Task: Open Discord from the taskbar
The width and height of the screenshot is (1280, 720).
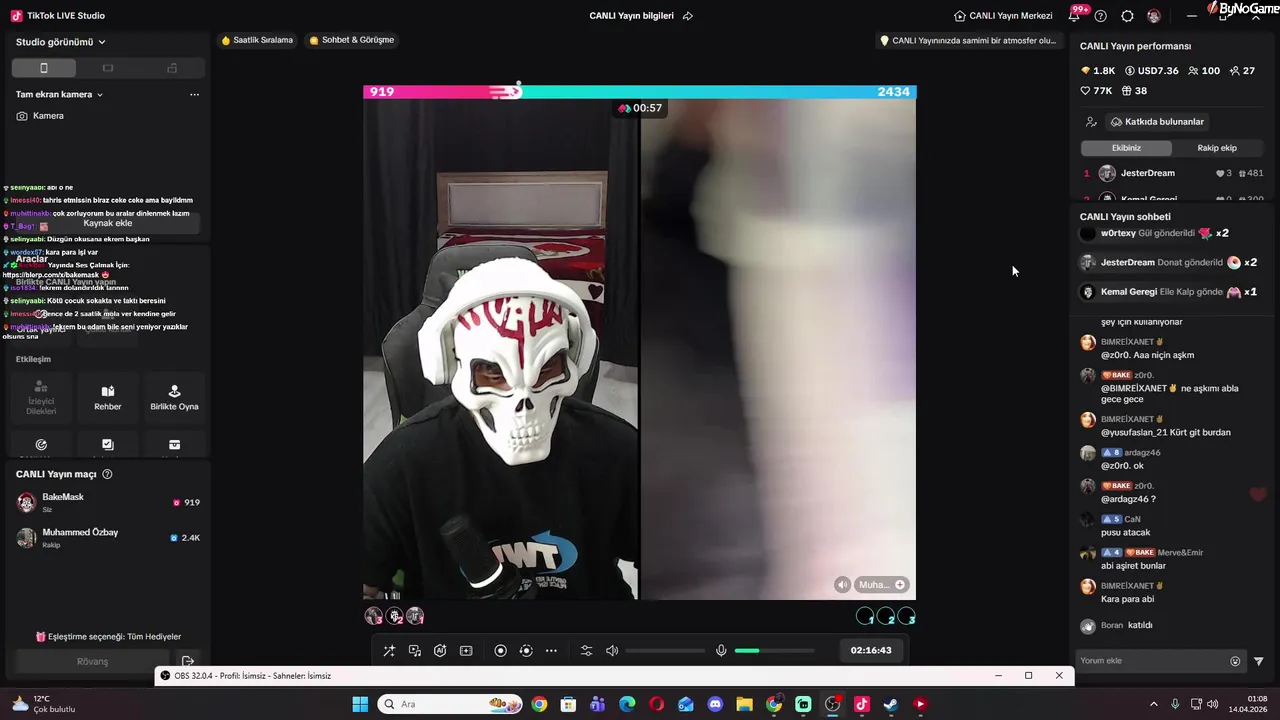Action: click(715, 704)
